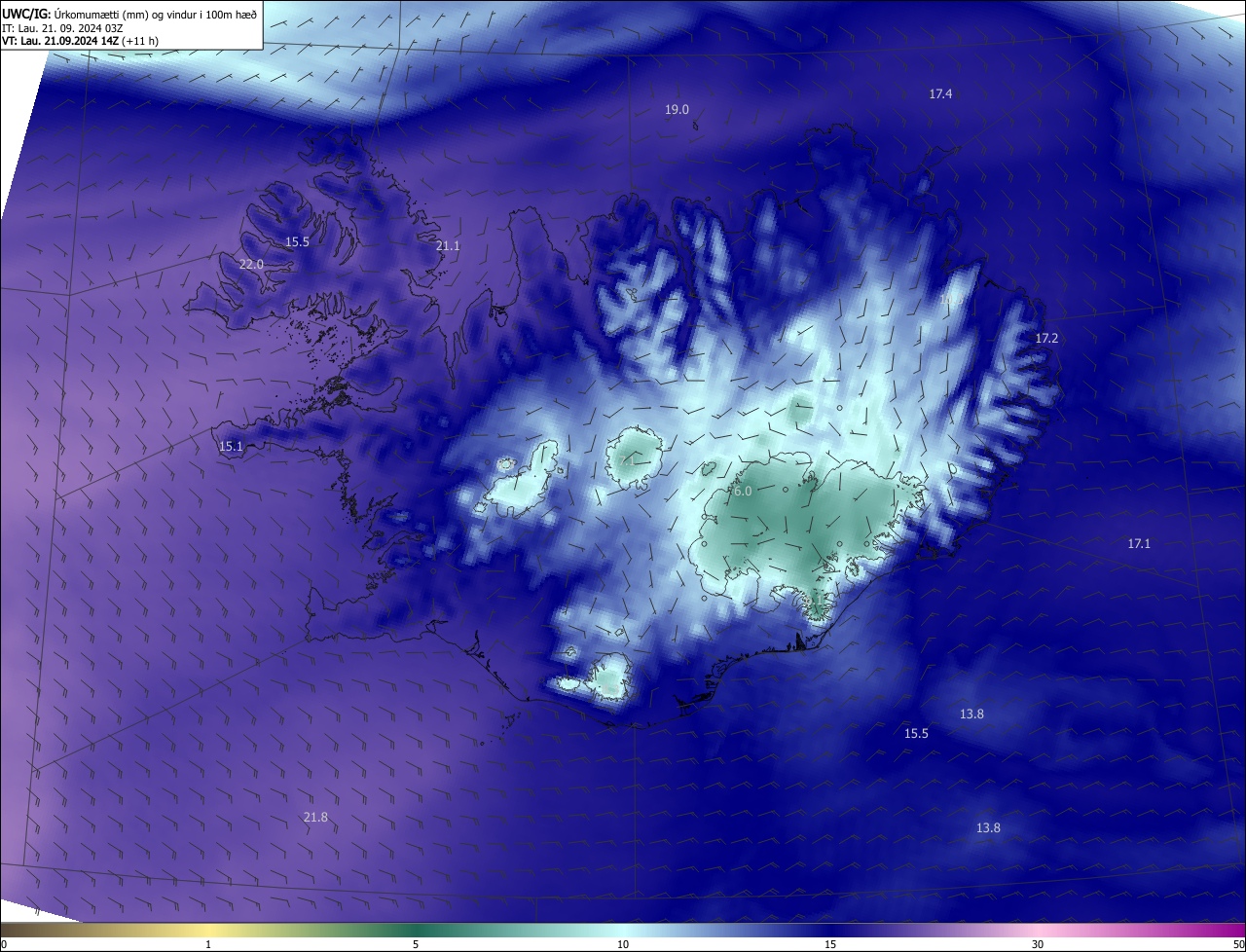
Task: Click the 13.8 value next to the 15.5 label
Action: (x=971, y=714)
